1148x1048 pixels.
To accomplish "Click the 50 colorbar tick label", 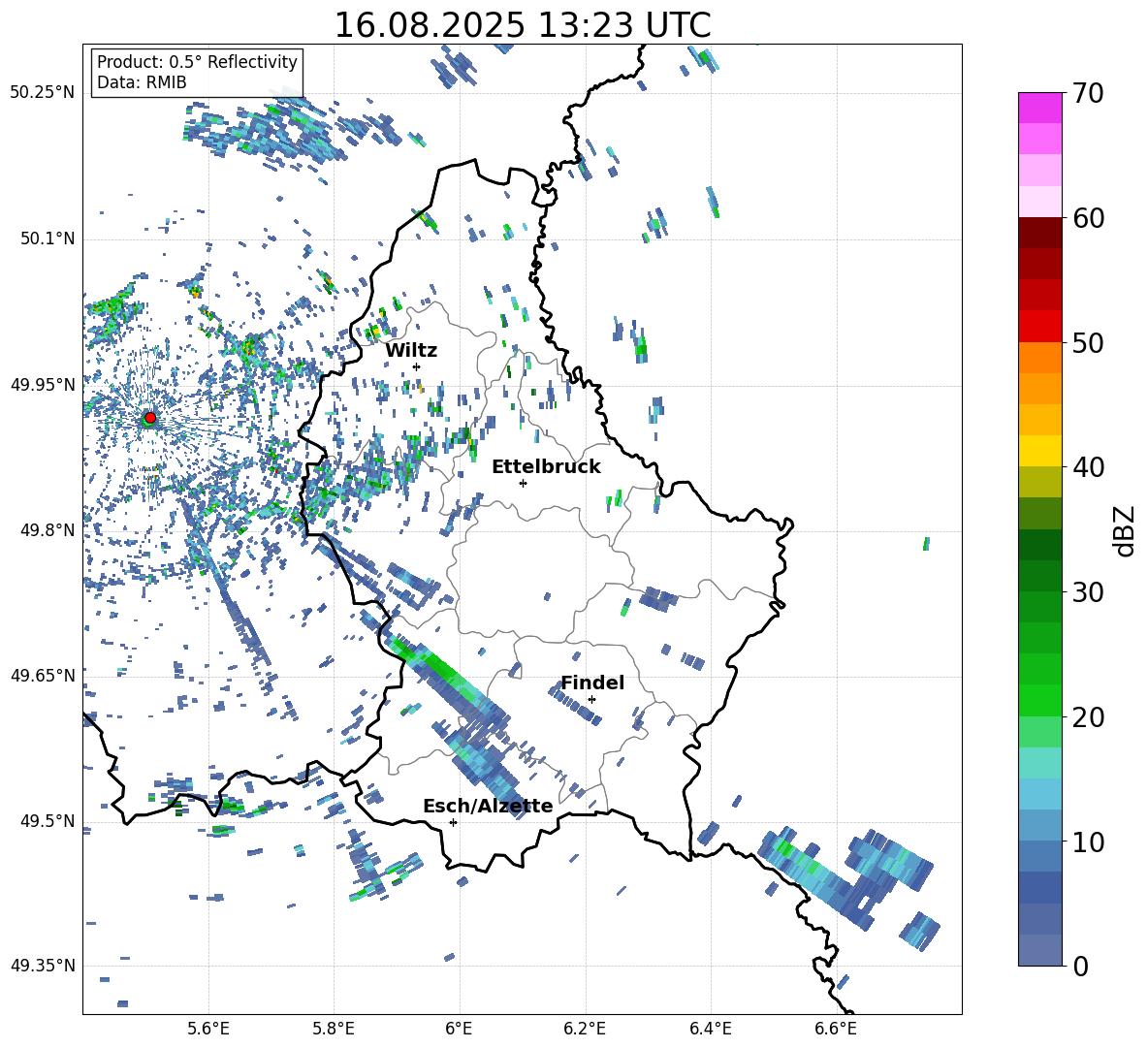I will (x=1088, y=343).
